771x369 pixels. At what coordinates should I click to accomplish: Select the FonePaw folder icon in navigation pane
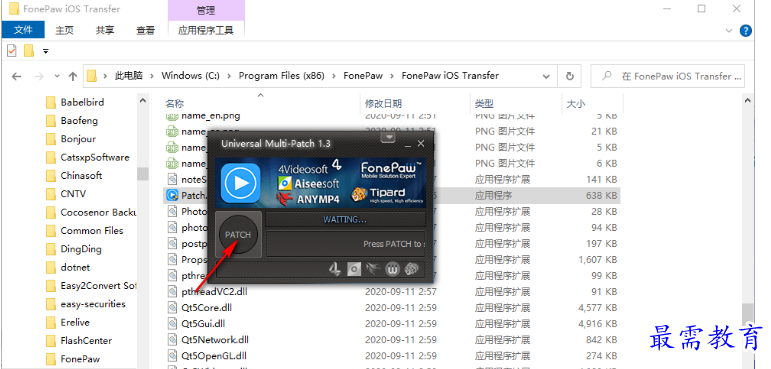[x=51, y=359]
